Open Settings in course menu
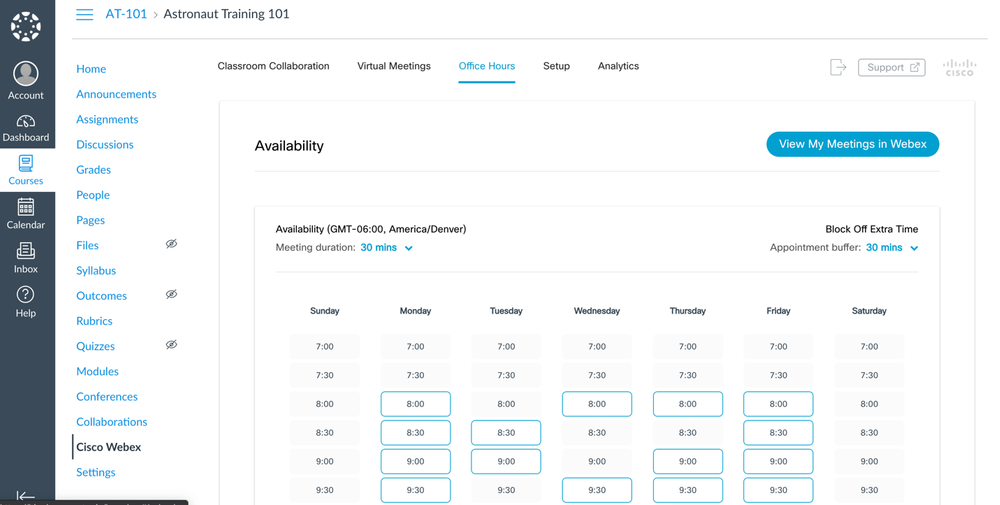 pyautogui.click(x=96, y=472)
